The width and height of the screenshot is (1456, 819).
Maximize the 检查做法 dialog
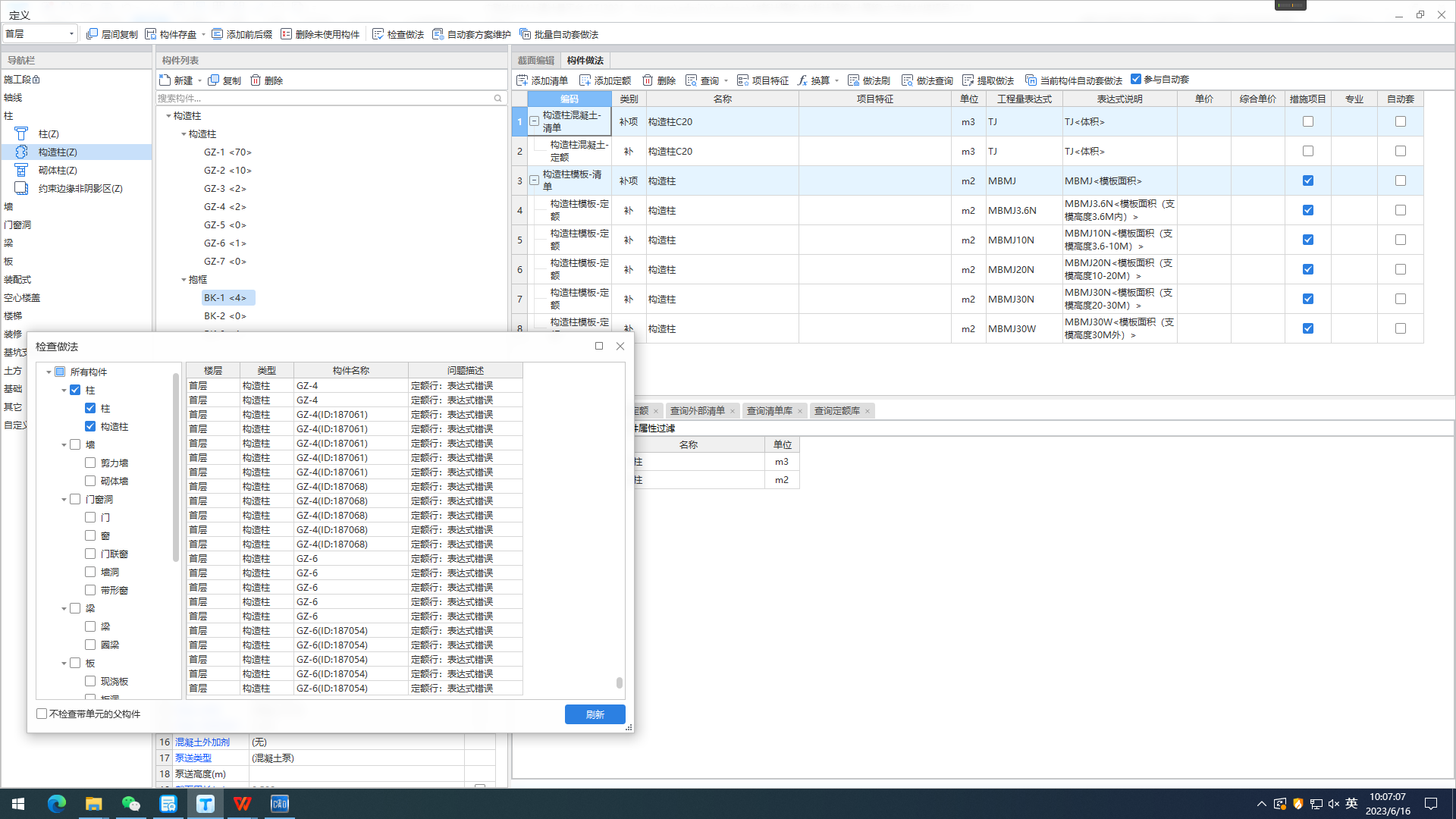[x=599, y=346]
